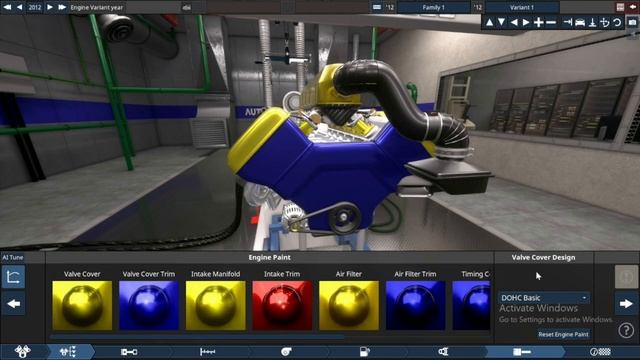Edit the Variant 1 name field

click(x=522, y=7)
